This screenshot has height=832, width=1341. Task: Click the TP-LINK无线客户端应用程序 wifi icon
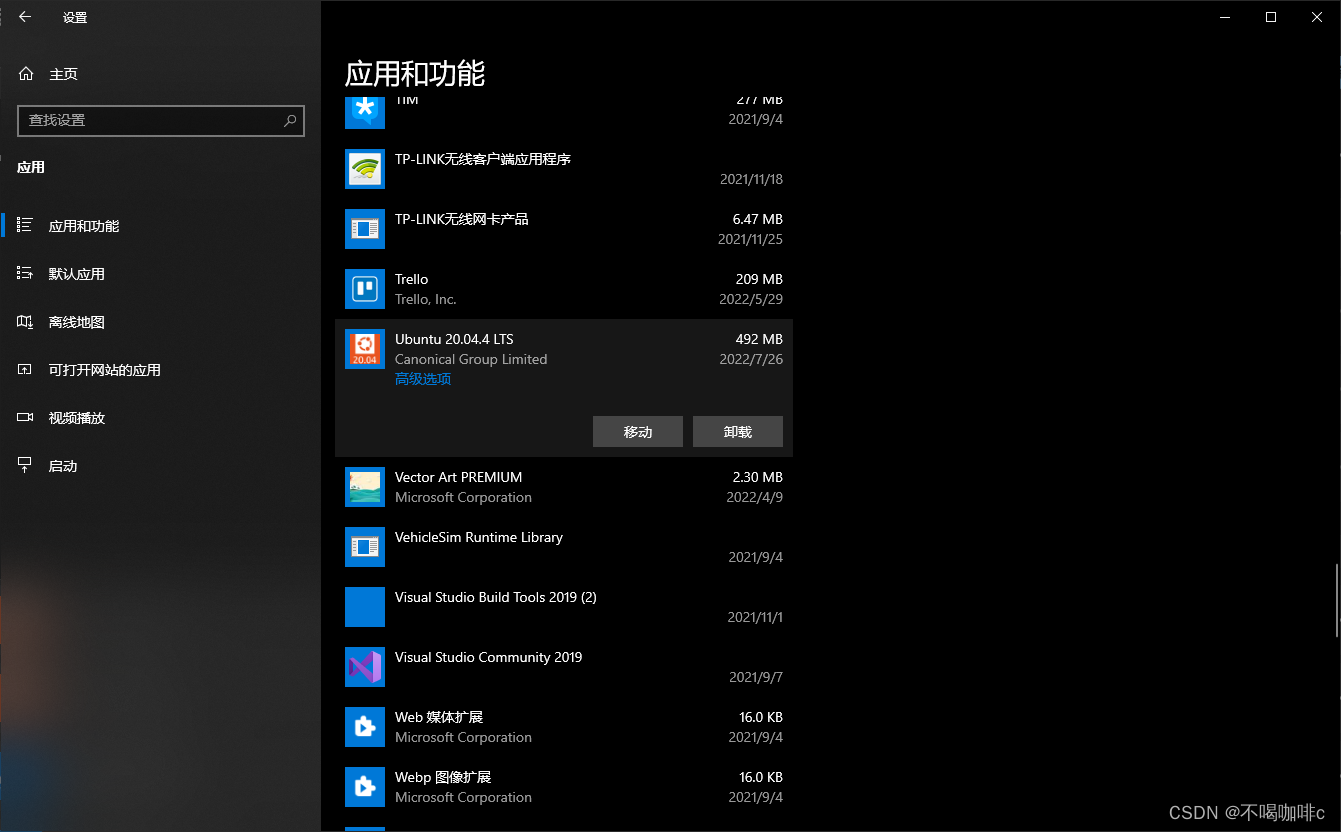365,169
